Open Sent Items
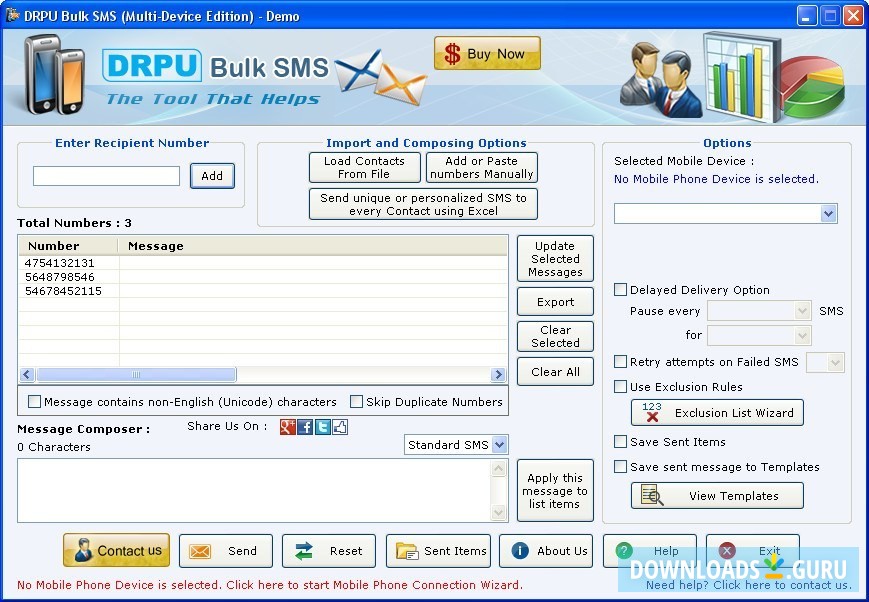The width and height of the screenshot is (869, 602). click(438, 551)
